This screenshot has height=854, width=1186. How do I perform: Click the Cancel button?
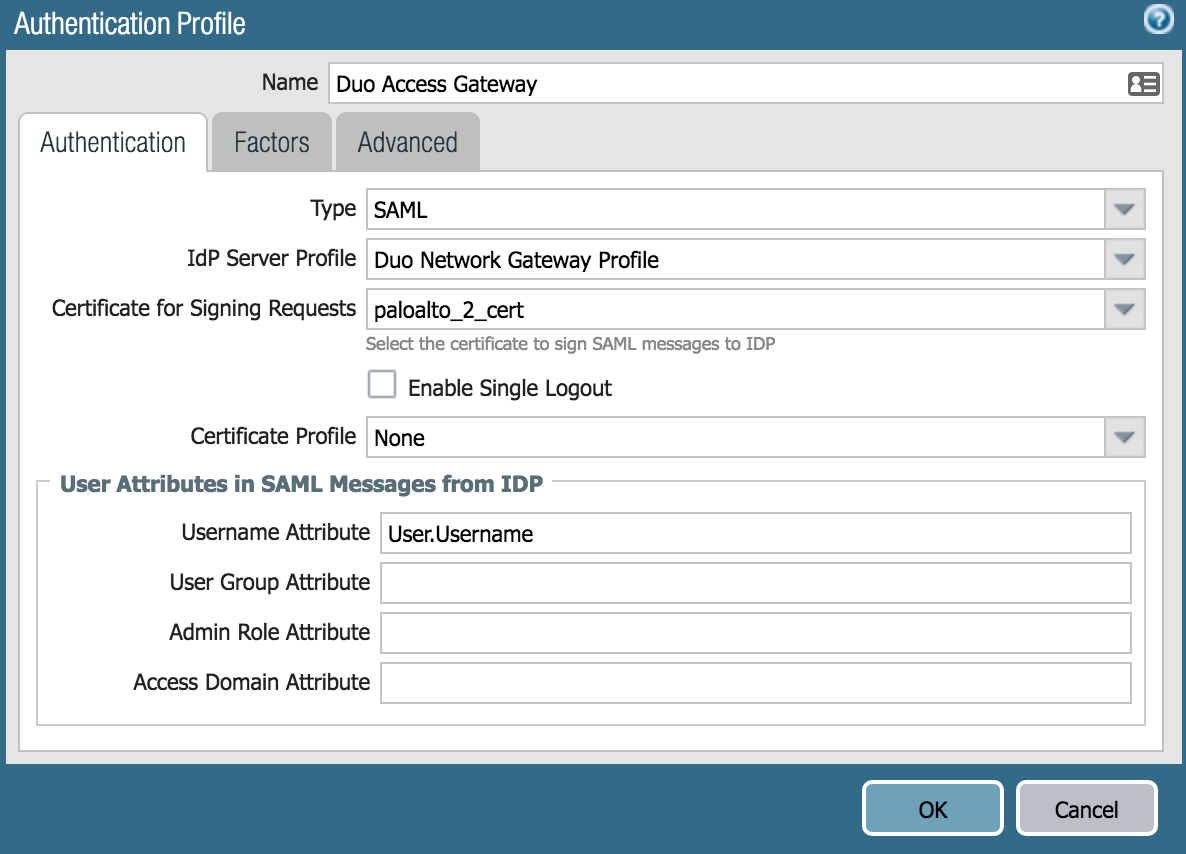pos(1087,808)
